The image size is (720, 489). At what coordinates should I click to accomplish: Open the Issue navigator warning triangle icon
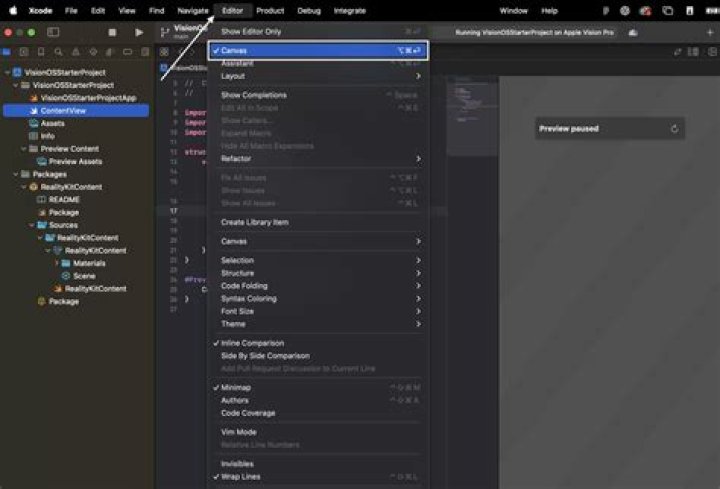click(76, 52)
